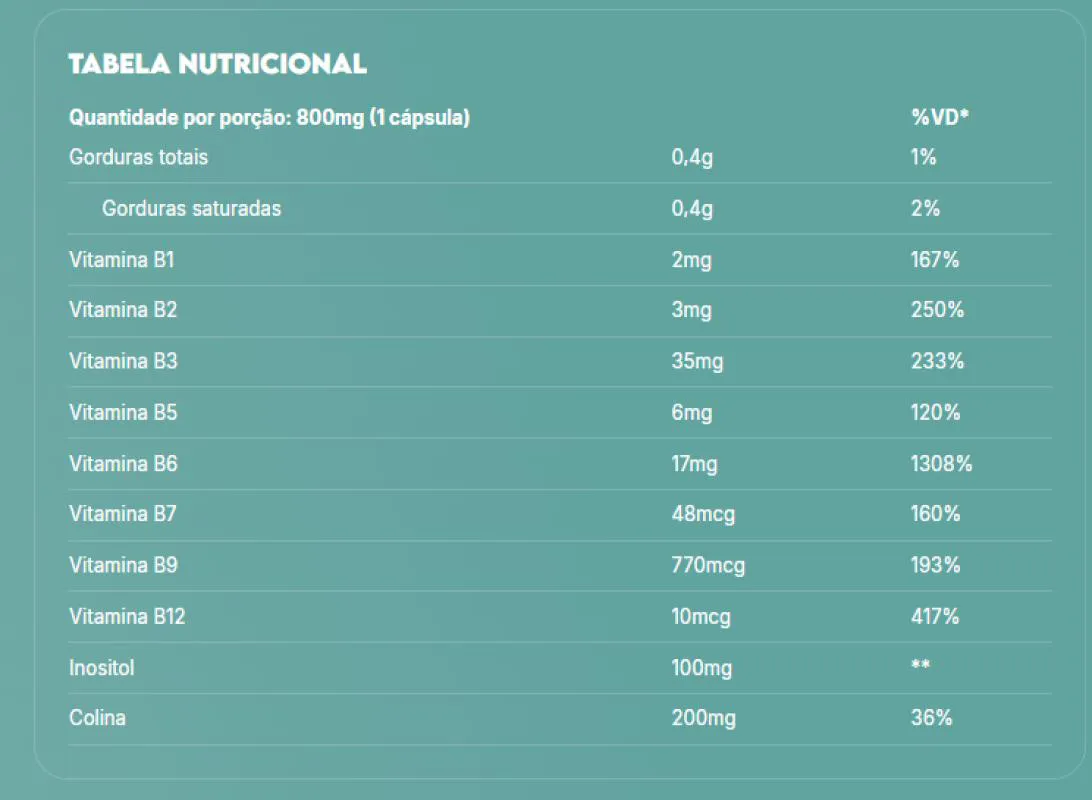Select the Vitamina B9 label

[123, 565]
